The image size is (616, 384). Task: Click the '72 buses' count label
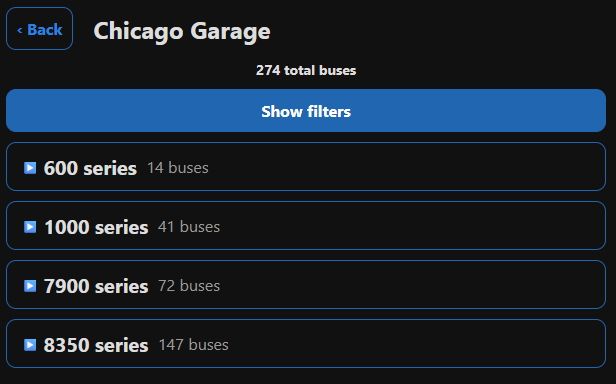[189, 286]
